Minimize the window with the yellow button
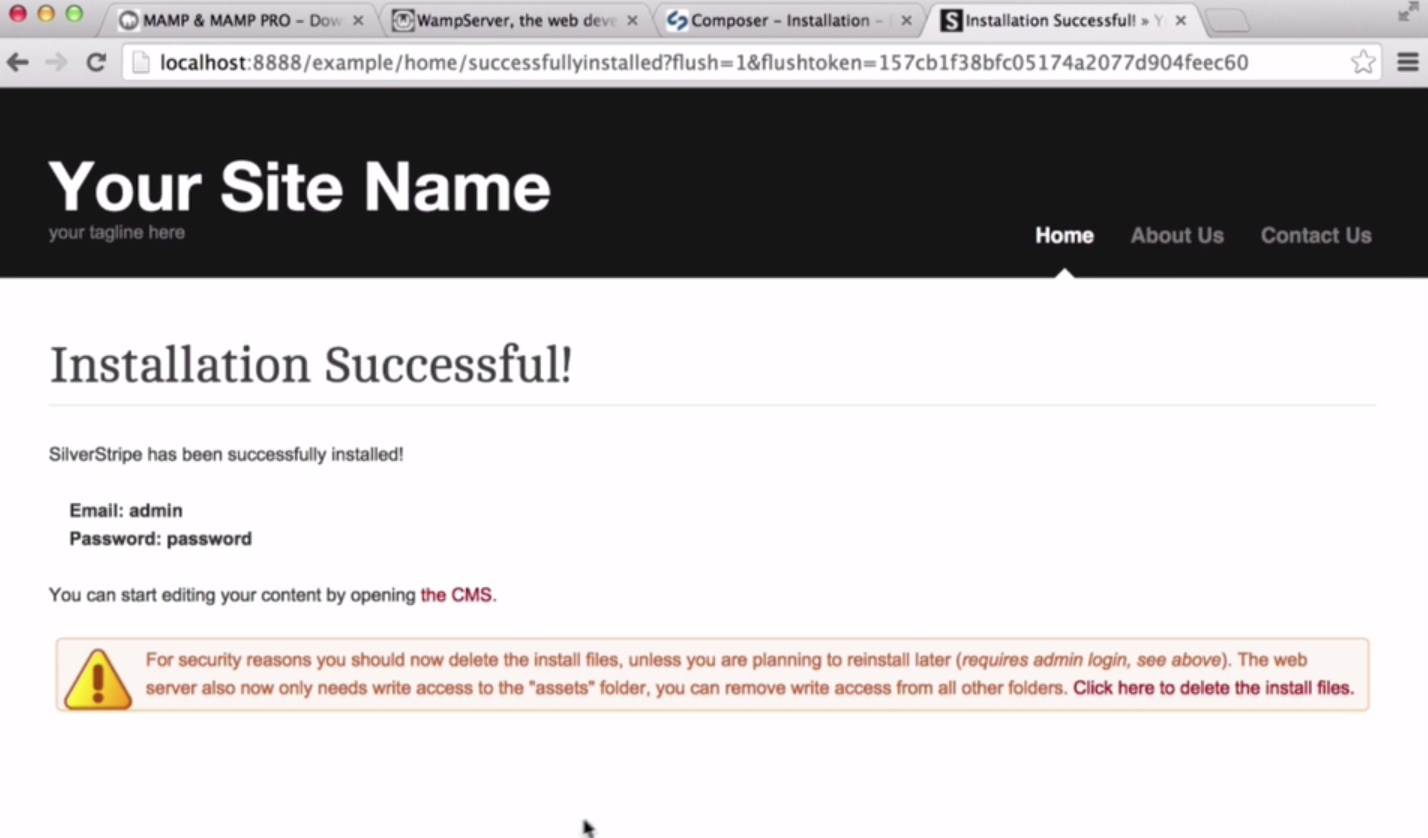This screenshot has height=838, width=1428. 46,14
